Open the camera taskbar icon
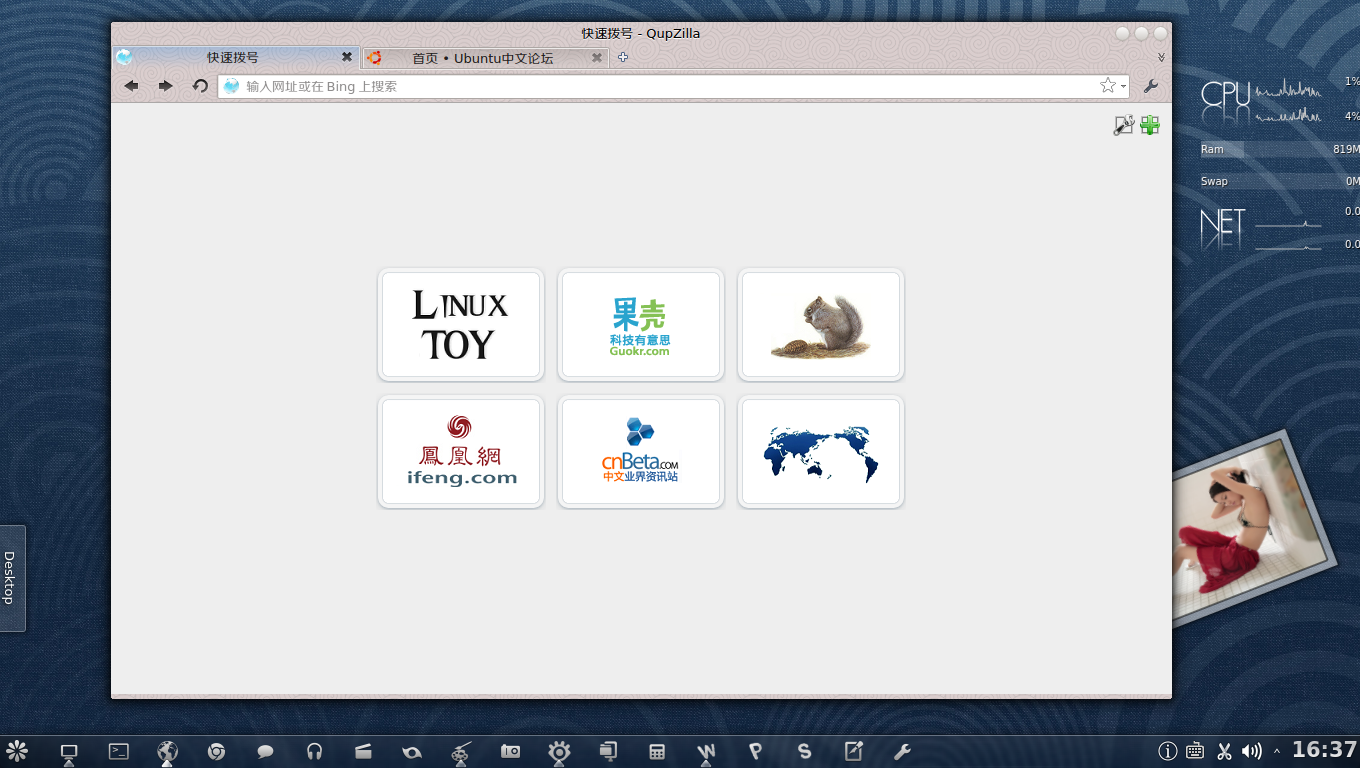Image resolution: width=1360 pixels, height=768 pixels. pos(510,751)
